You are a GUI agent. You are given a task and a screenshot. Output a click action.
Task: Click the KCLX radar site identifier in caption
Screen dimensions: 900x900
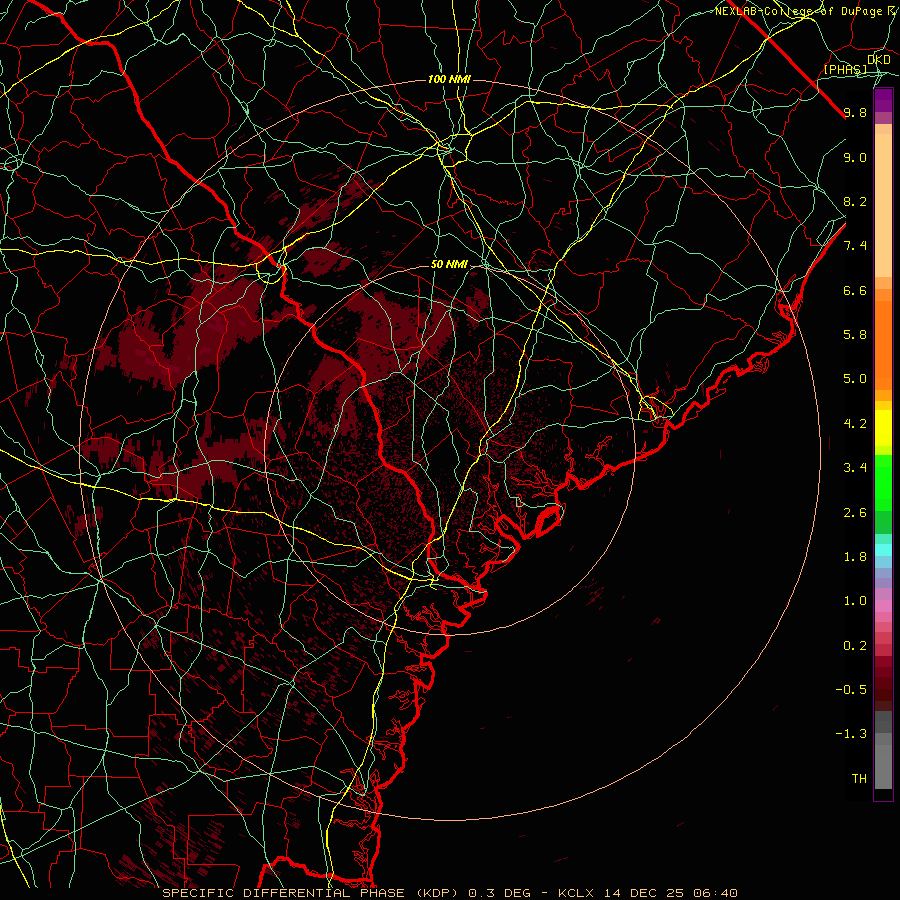point(576,893)
